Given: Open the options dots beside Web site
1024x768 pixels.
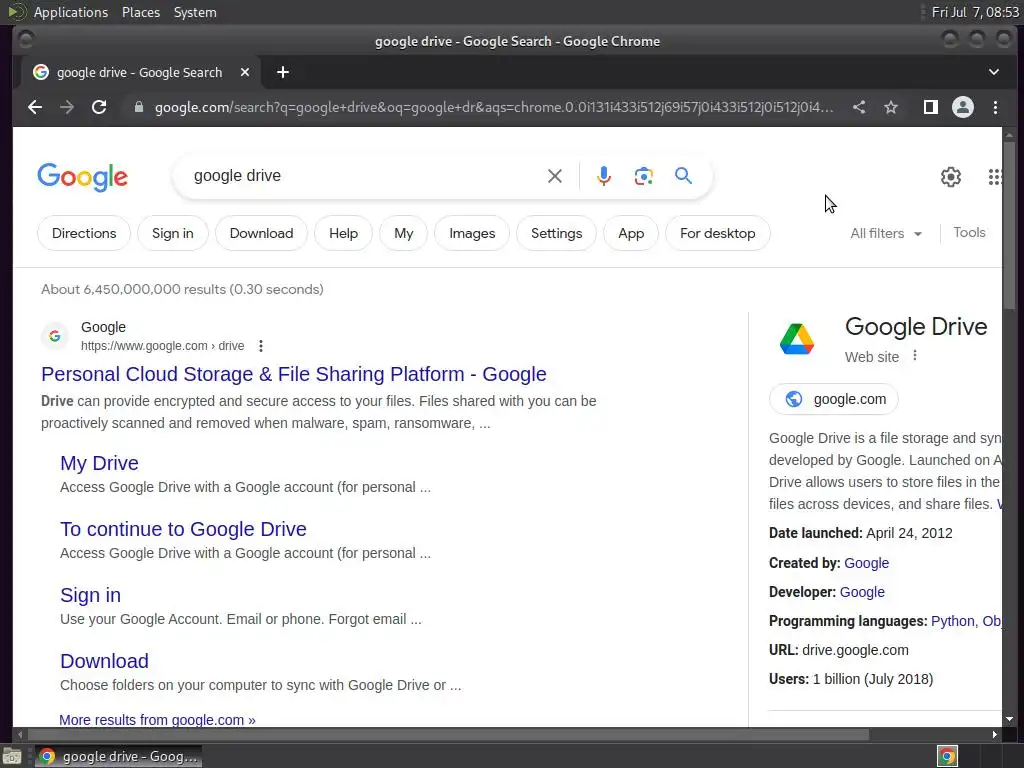Looking at the screenshot, I should click(x=915, y=355).
